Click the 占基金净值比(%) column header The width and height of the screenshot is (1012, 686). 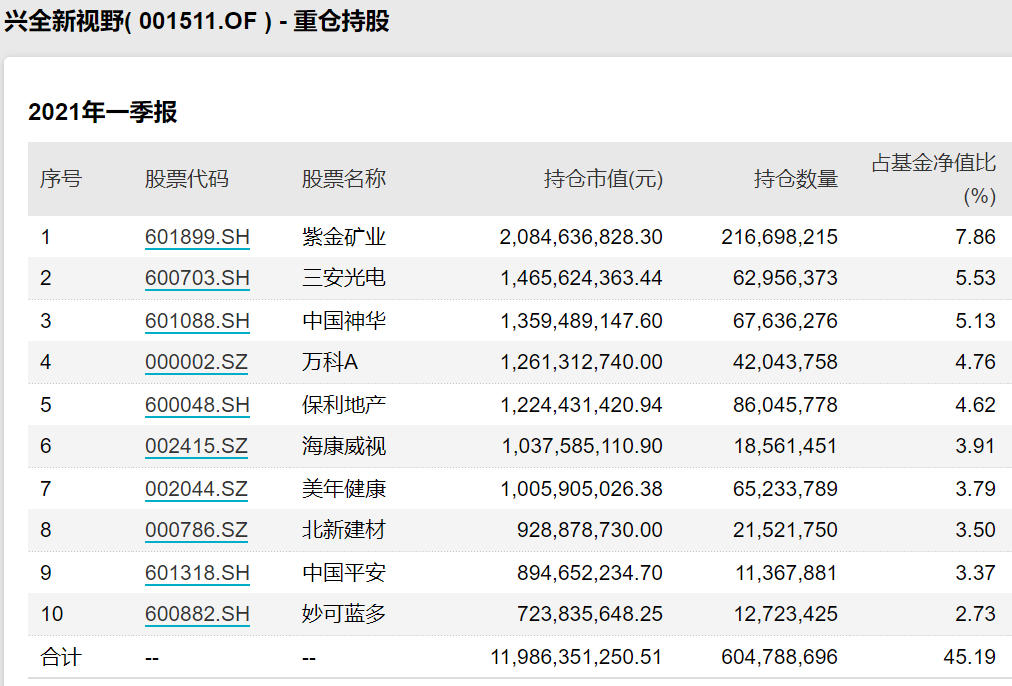pos(933,179)
